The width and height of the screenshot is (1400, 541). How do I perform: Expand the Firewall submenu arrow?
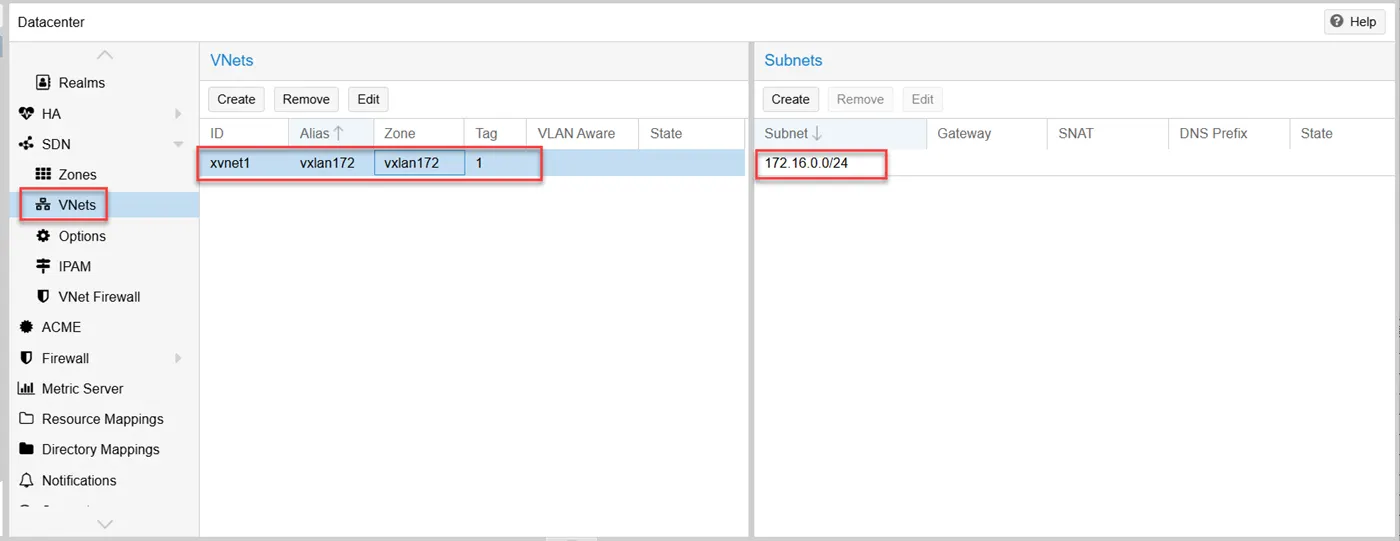coord(178,358)
